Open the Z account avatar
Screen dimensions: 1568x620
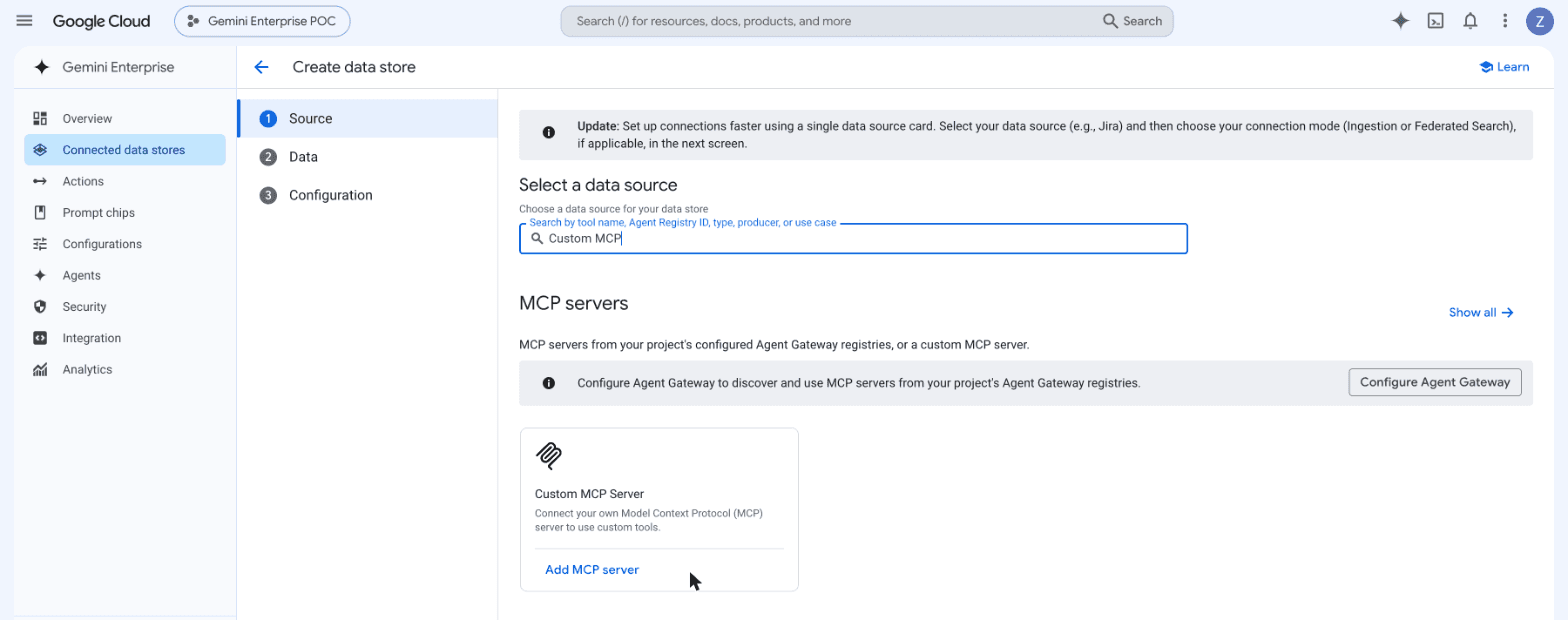point(1540,21)
